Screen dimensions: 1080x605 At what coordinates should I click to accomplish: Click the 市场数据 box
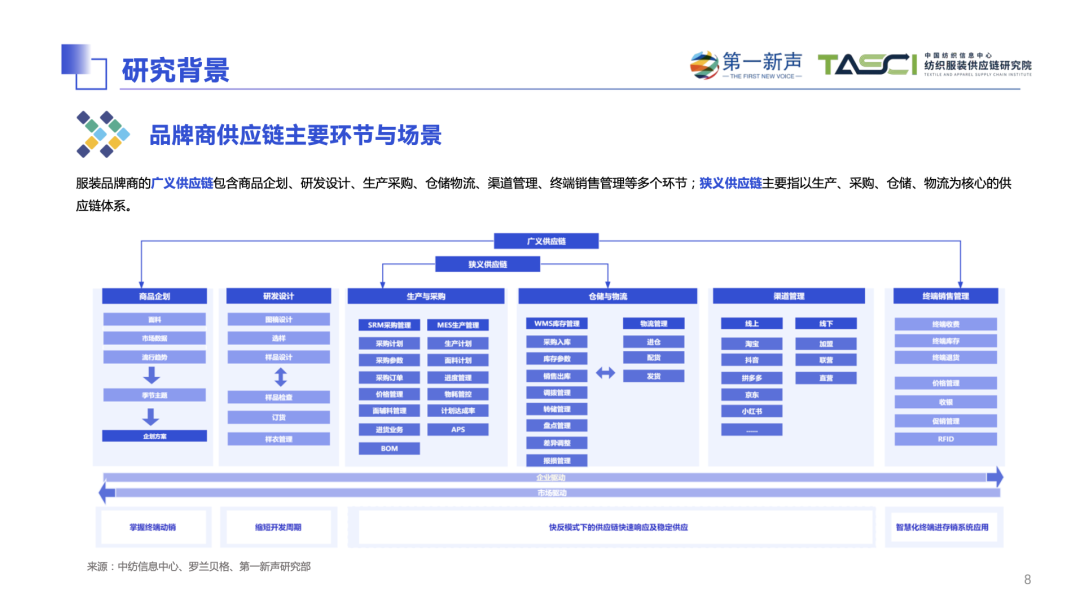pyautogui.click(x=154, y=338)
